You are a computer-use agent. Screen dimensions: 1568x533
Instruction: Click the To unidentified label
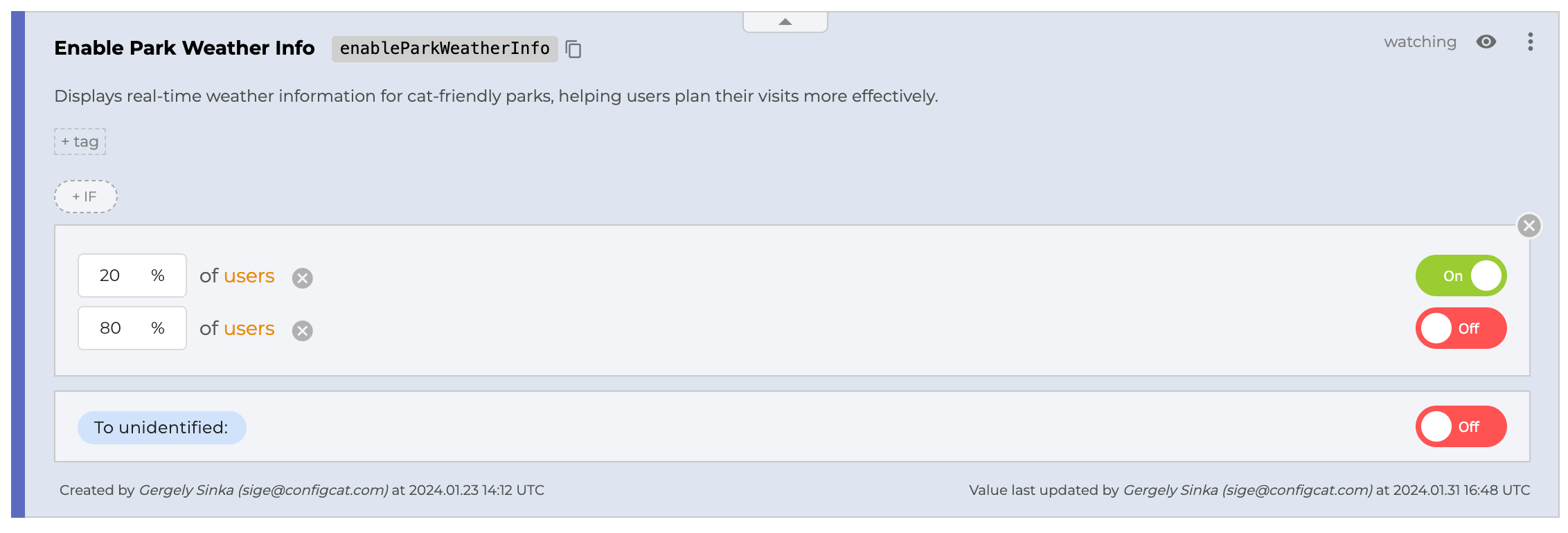click(x=161, y=428)
